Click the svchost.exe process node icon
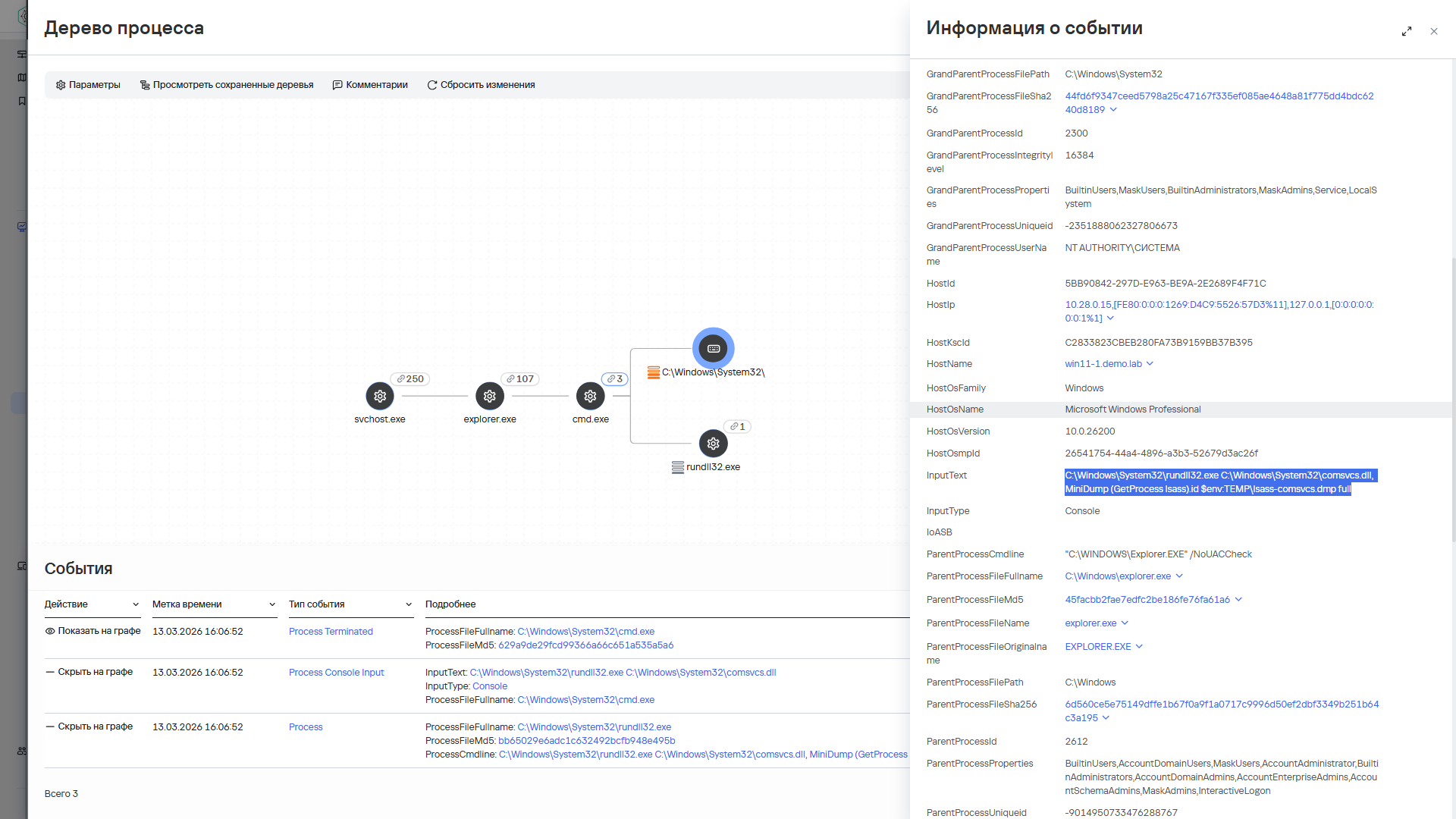This screenshot has width=1456, height=819. [380, 396]
